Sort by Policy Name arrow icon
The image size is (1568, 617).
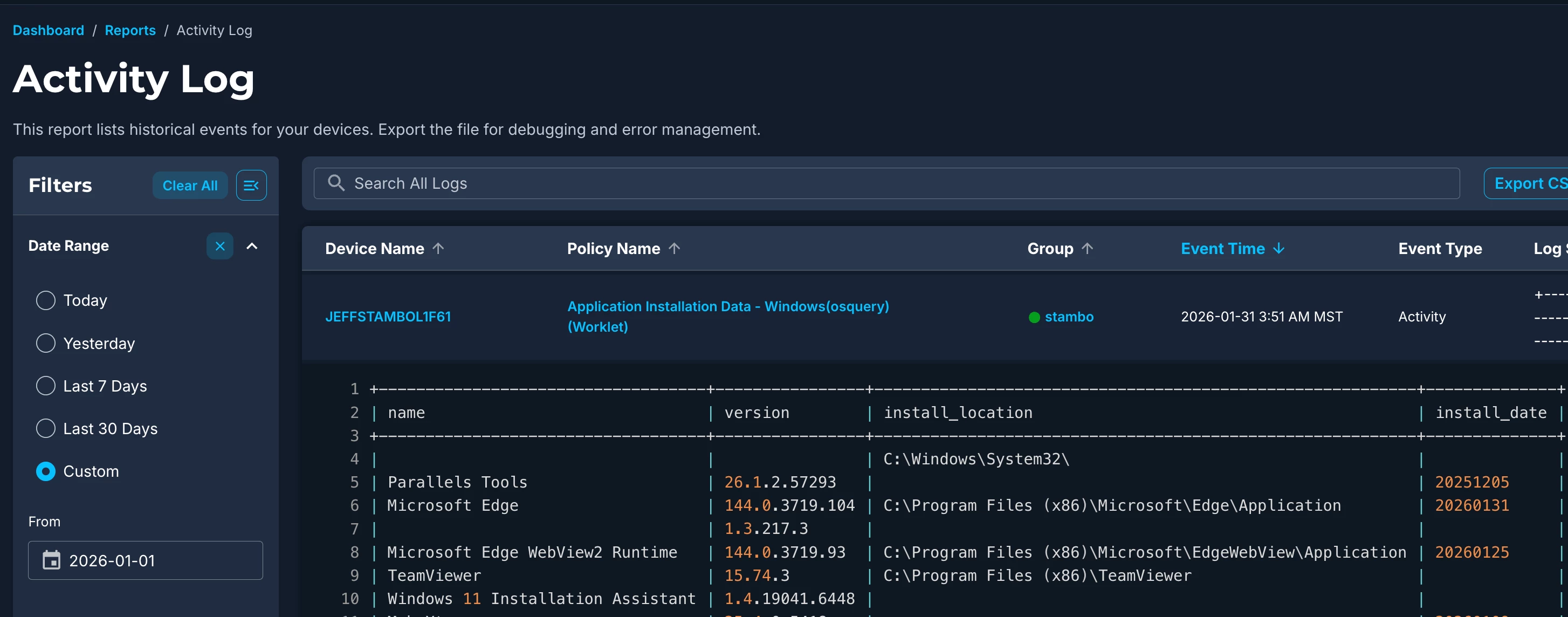point(674,248)
